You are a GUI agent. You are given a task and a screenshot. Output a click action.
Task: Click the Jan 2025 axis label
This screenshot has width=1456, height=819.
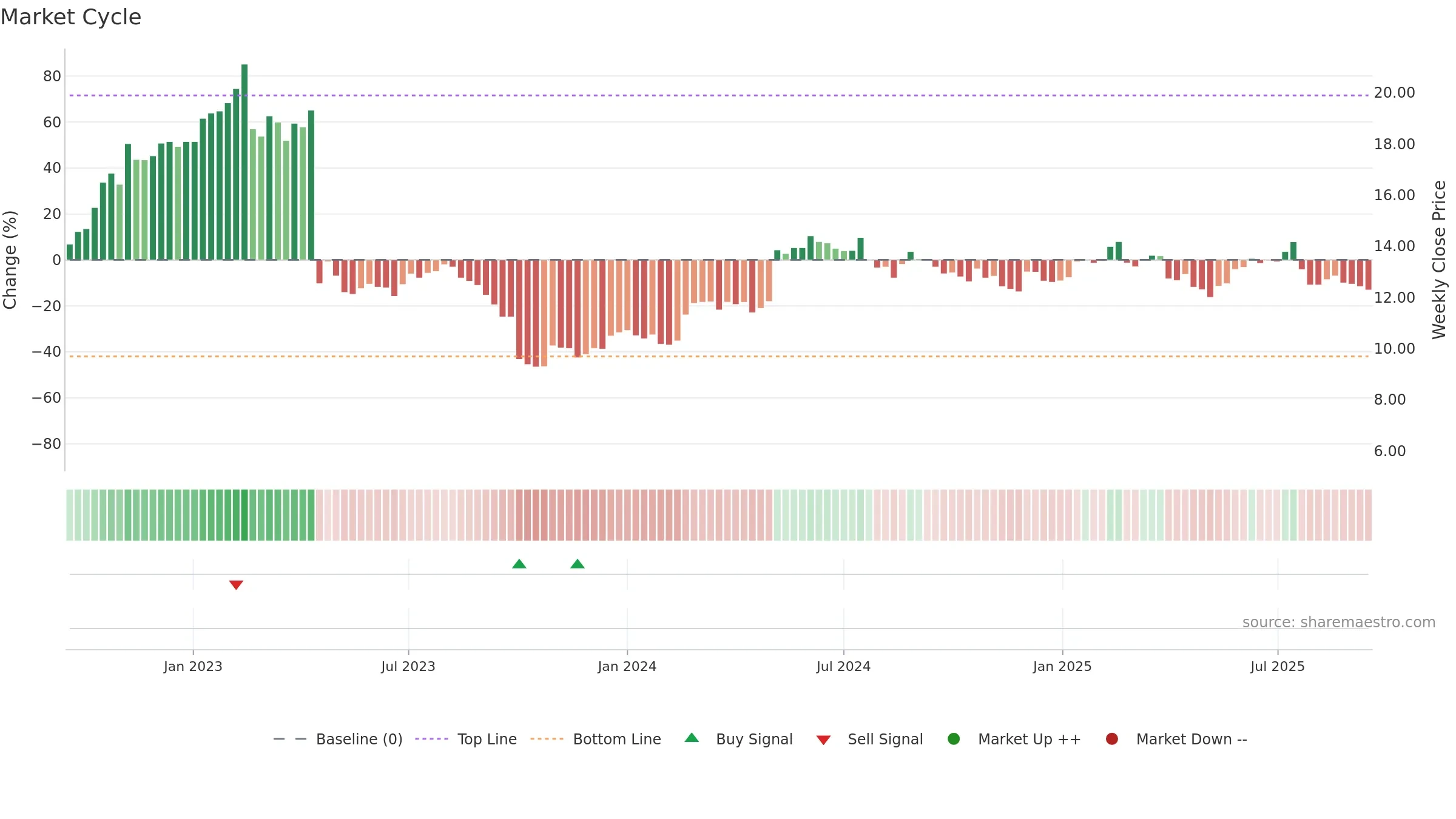coord(1062,666)
